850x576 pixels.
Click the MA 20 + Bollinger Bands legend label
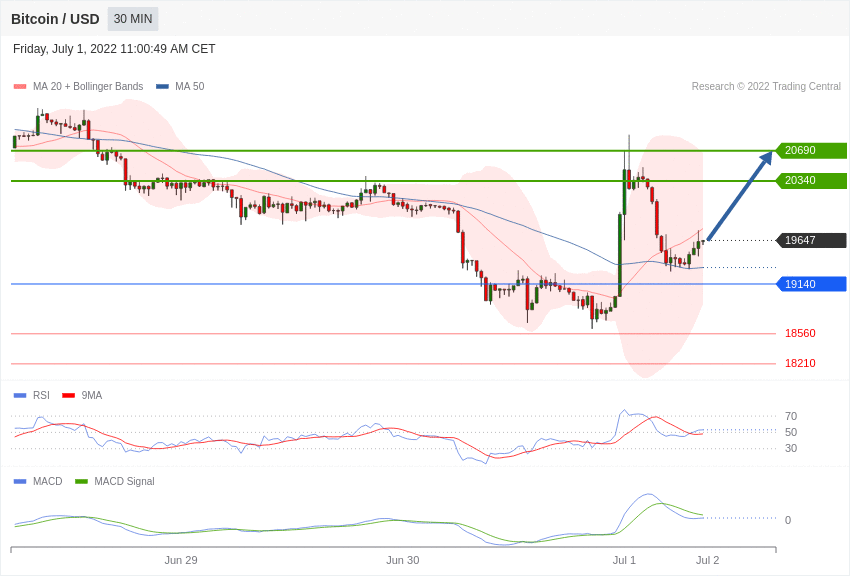(88, 86)
